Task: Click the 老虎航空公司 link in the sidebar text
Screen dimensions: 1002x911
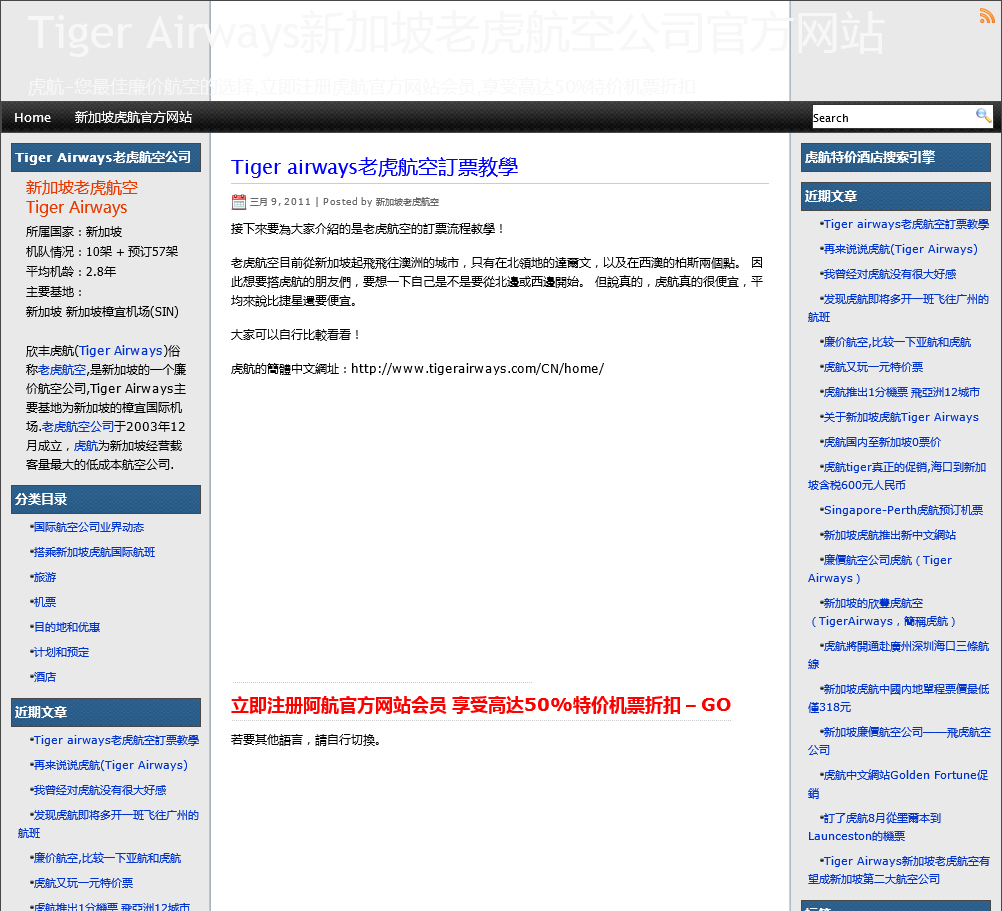Action: pos(78,427)
